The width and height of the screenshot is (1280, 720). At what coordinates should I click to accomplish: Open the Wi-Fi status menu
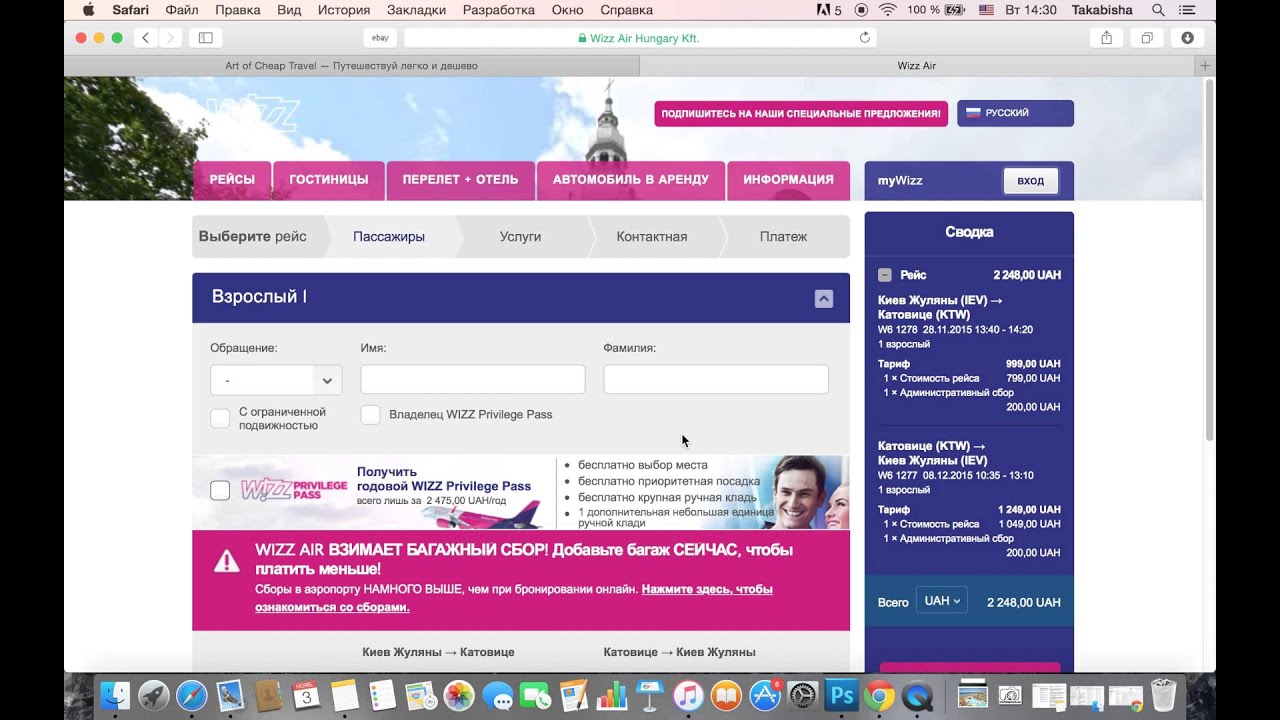click(x=887, y=10)
